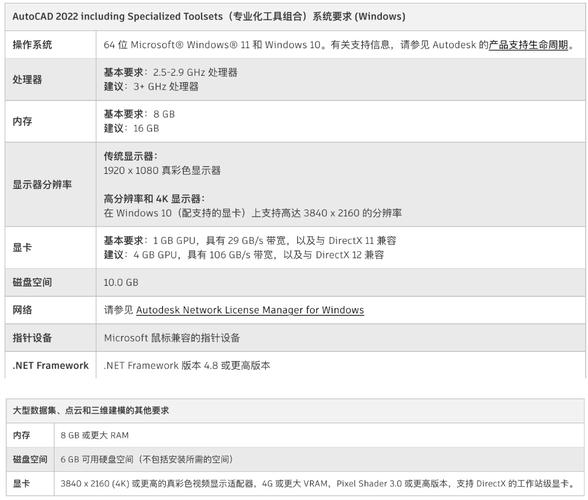This screenshot has width=588, height=500.
Task: Select the 操作系统 row label
Action: [x=32, y=45]
